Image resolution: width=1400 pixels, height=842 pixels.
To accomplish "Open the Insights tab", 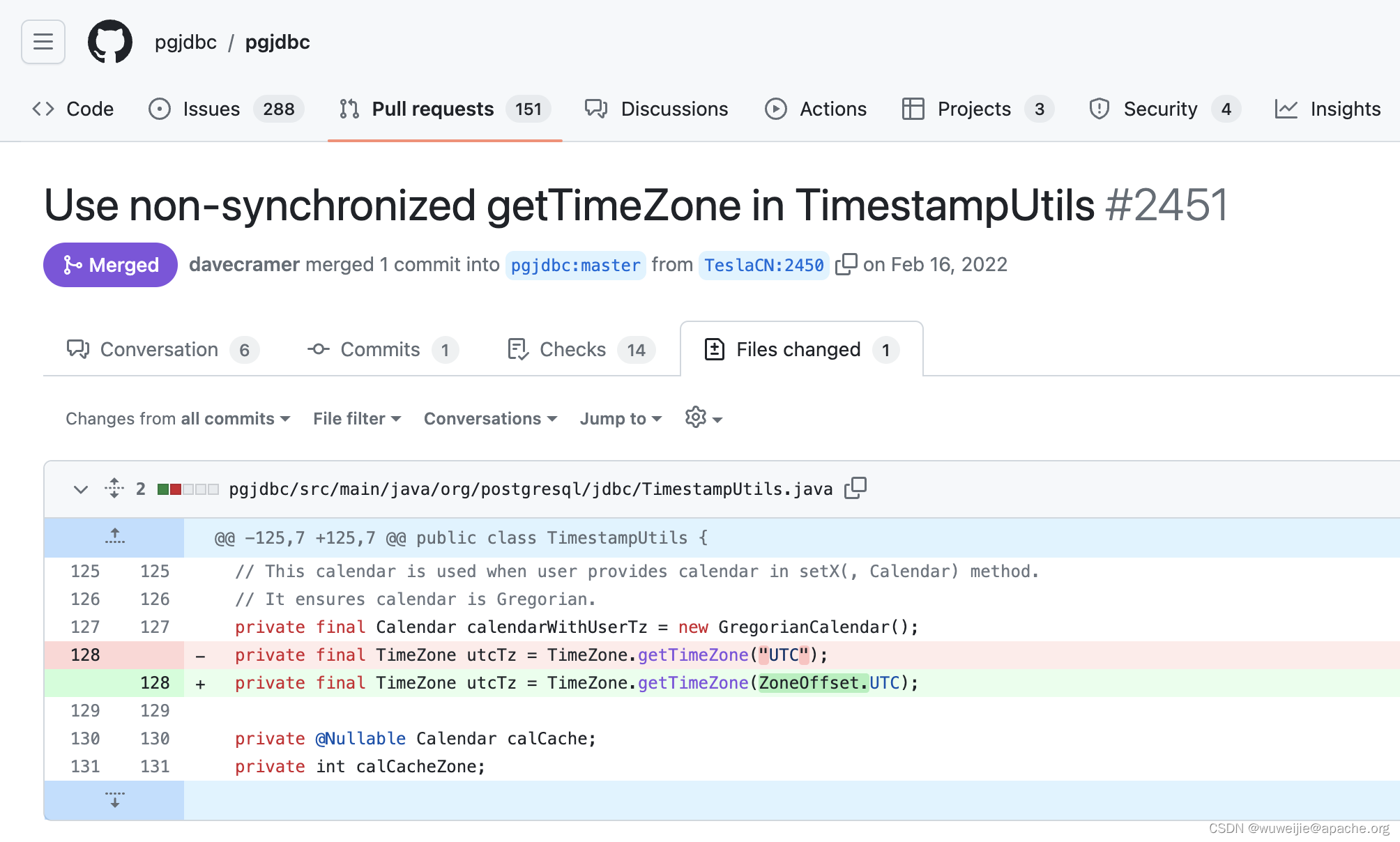I will point(1328,109).
